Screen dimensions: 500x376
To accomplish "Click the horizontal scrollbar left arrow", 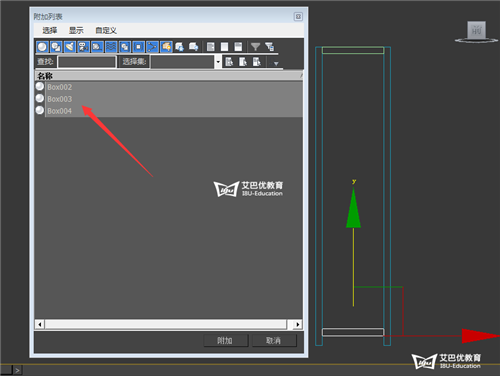I will click(40, 324).
